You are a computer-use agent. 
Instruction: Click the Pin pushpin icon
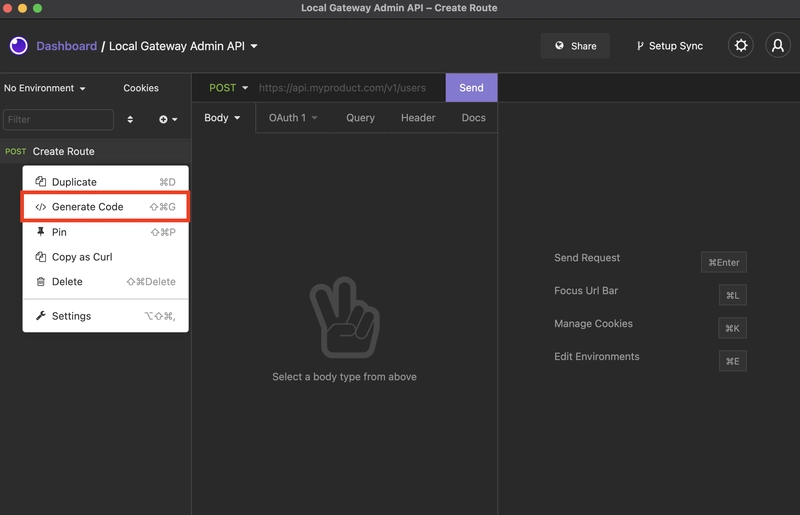tap(41, 232)
